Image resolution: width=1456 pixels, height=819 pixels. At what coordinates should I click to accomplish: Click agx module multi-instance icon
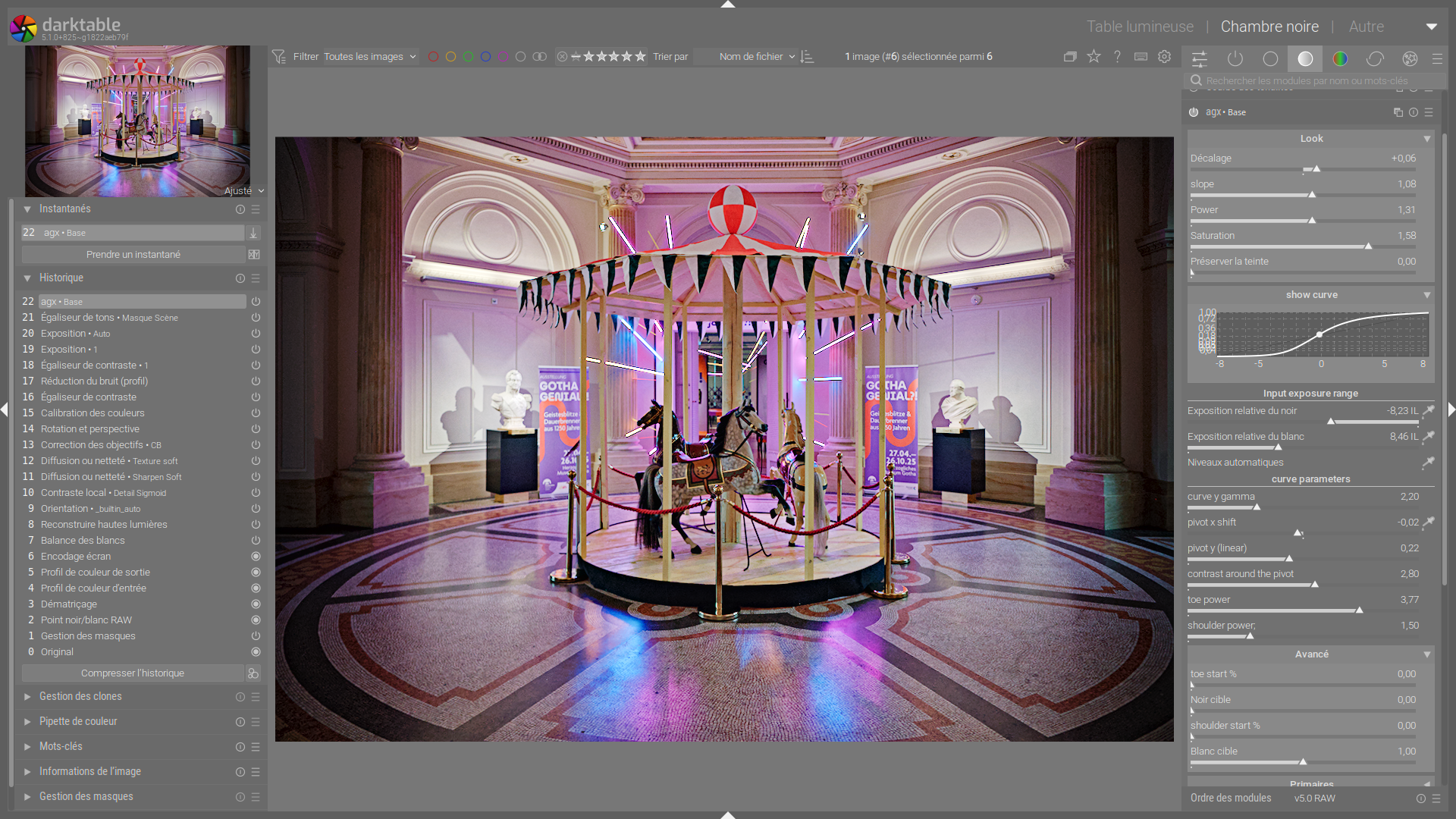1398,112
